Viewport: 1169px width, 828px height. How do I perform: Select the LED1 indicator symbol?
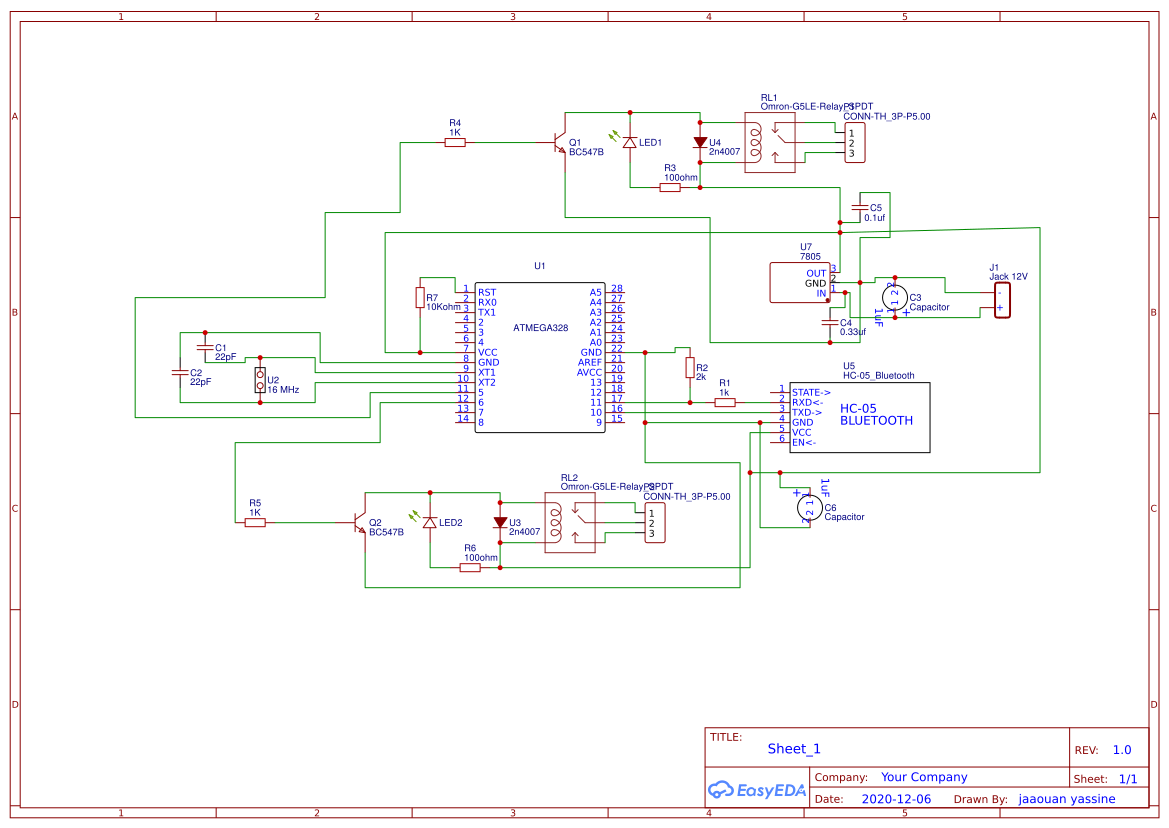pyautogui.click(x=630, y=143)
